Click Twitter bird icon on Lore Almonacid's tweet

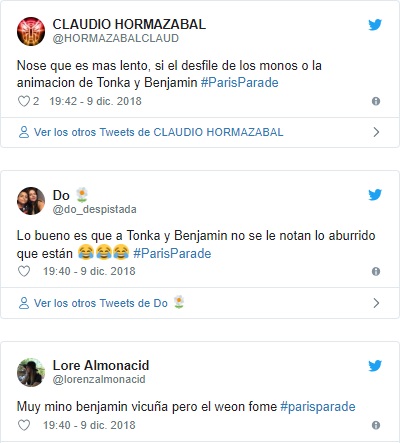point(375,366)
